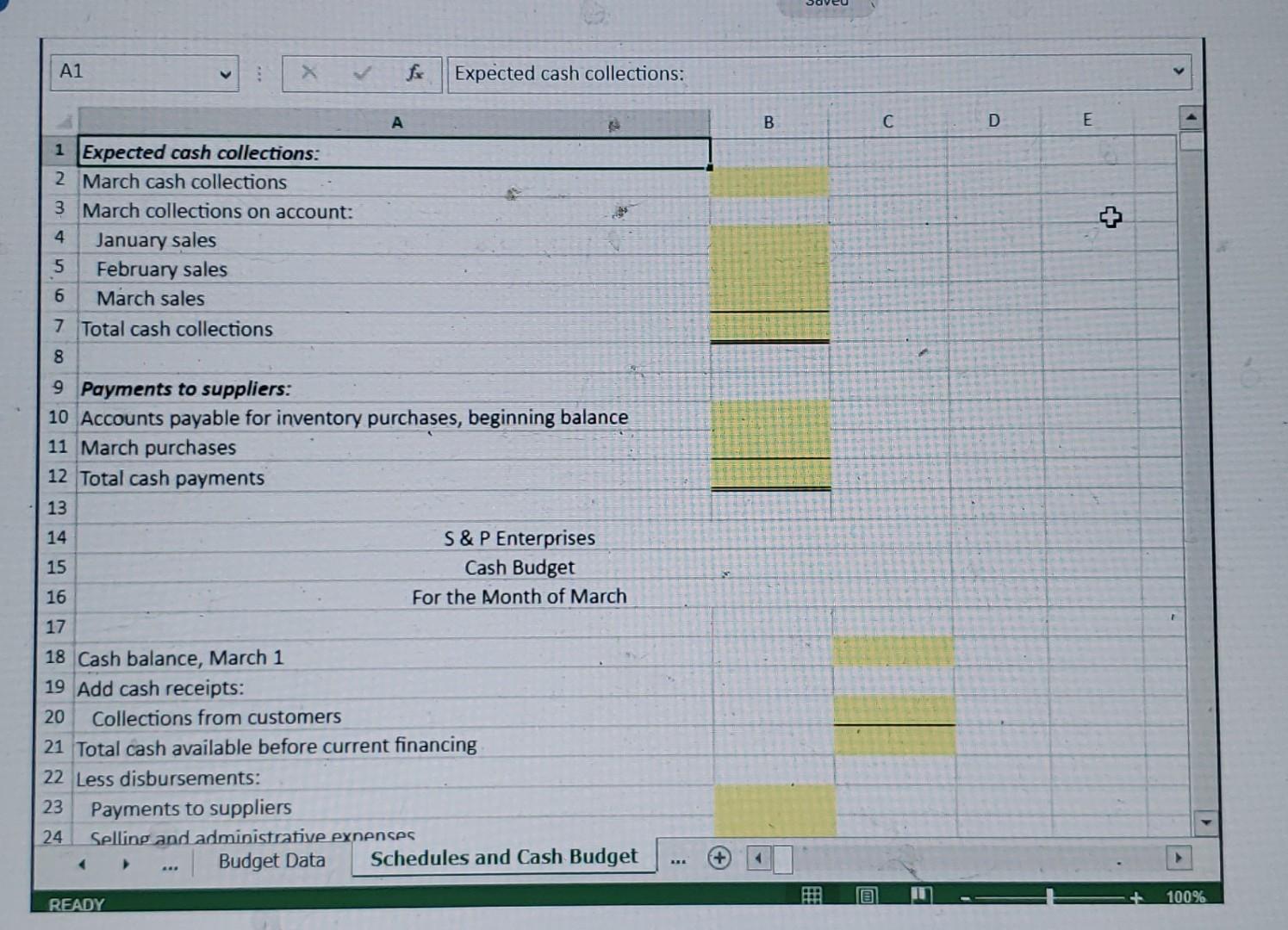Switch to Page Layout view icon

(865, 896)
